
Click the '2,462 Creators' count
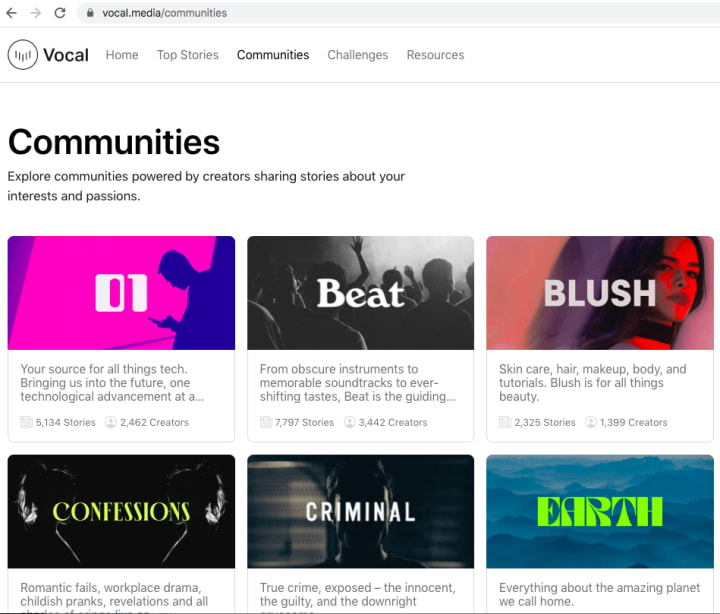click(154, 422)
